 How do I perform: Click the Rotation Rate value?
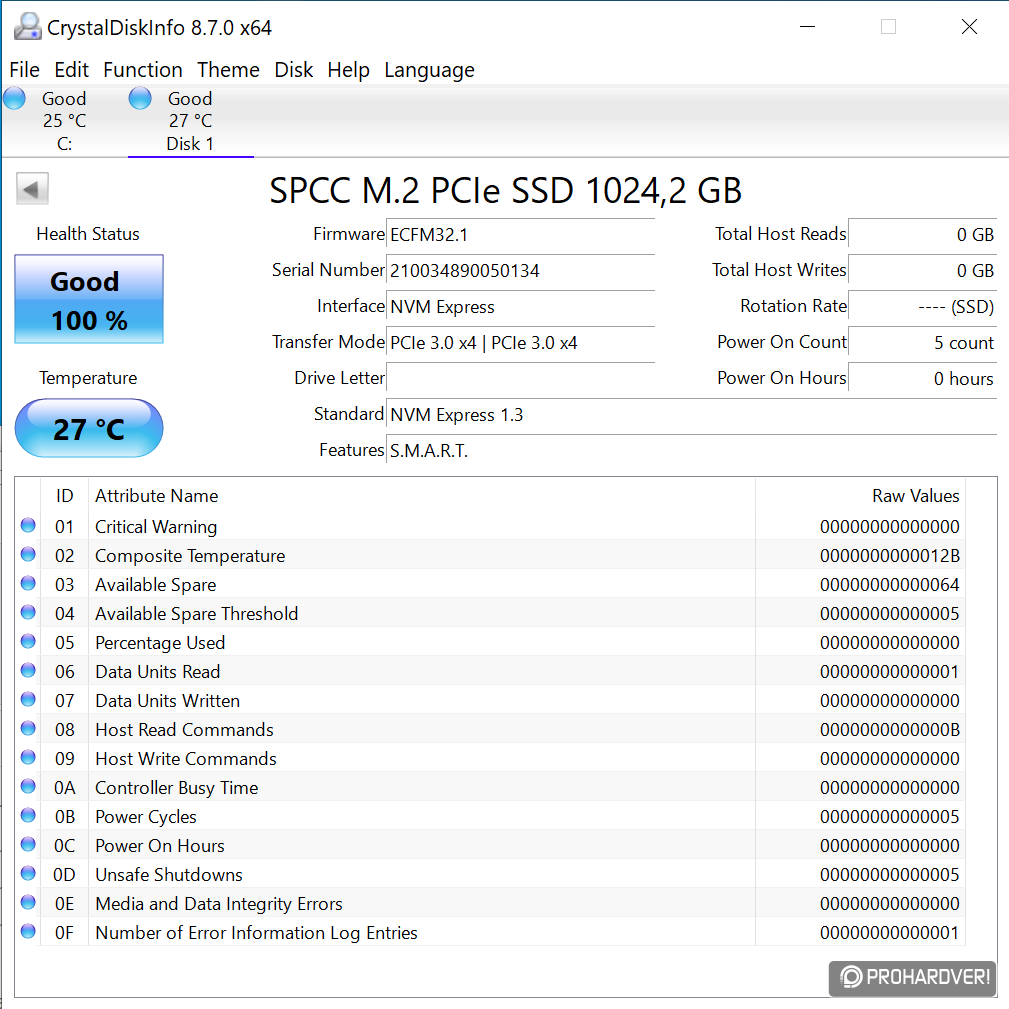coord(923,306)
